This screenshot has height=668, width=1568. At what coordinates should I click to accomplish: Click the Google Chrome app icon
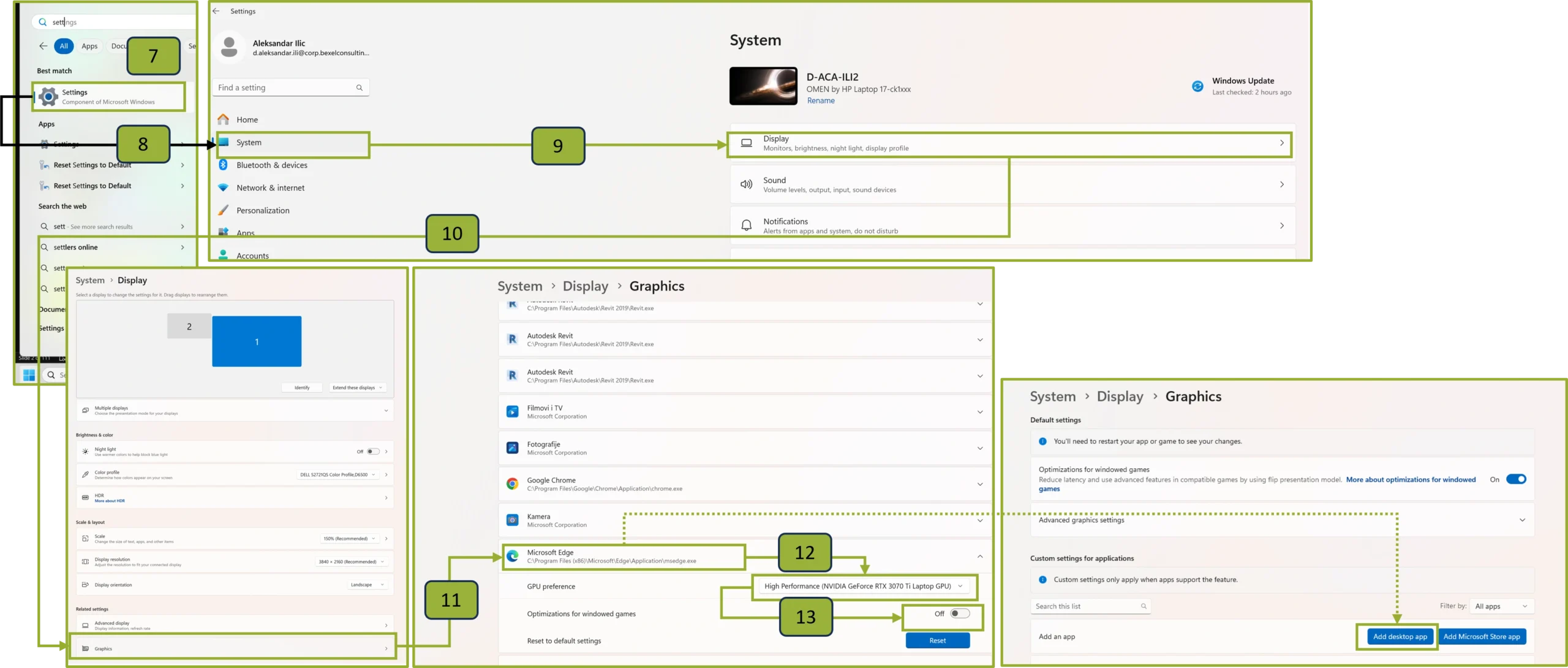[x=513, y=484]
